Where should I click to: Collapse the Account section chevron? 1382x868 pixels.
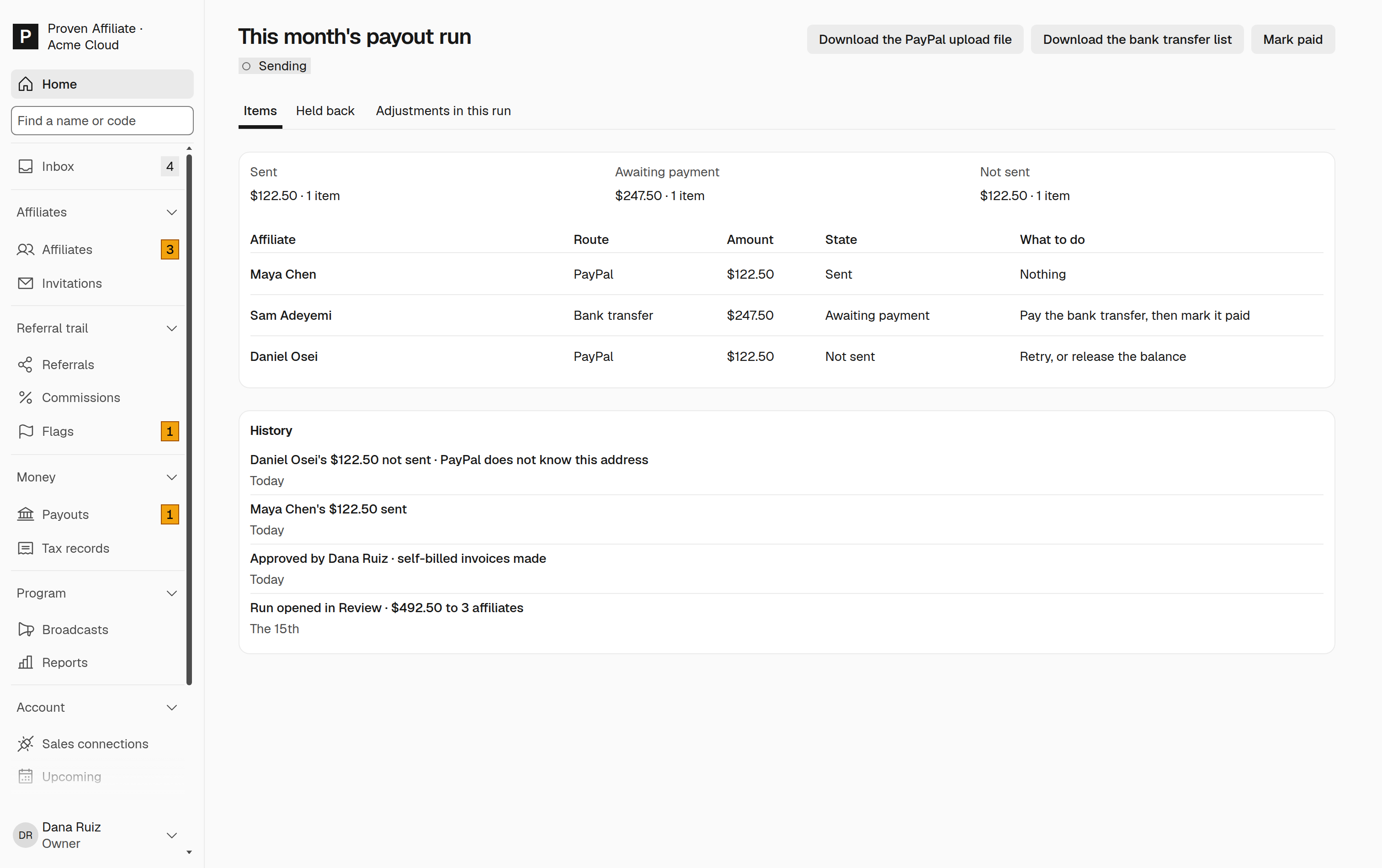[171, 707]
